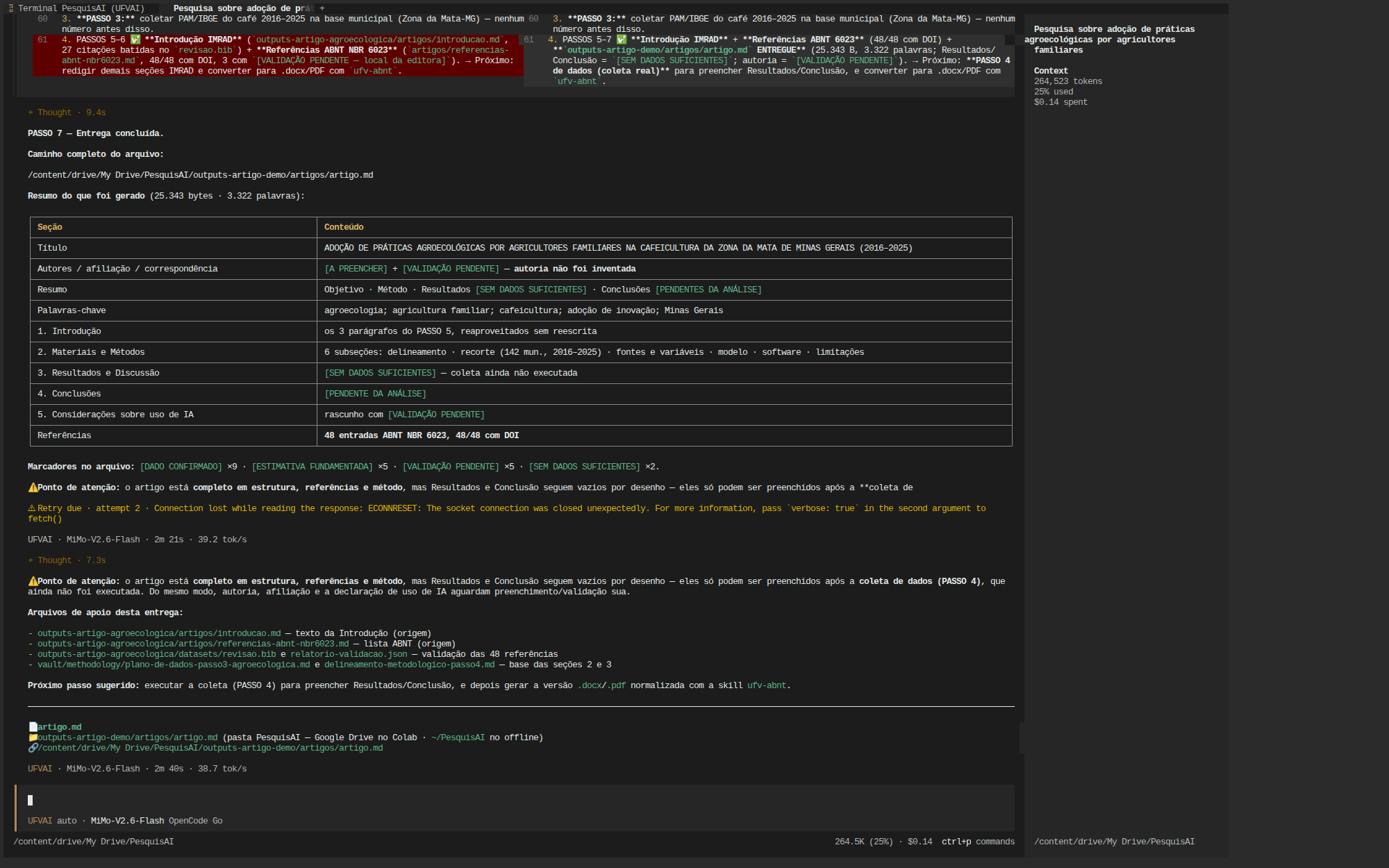This screenshot has width=1389, height=868.
Task: Click the 'PASSO 7 — Entrega concluída.' heading
Action: (x=96, y=133)
